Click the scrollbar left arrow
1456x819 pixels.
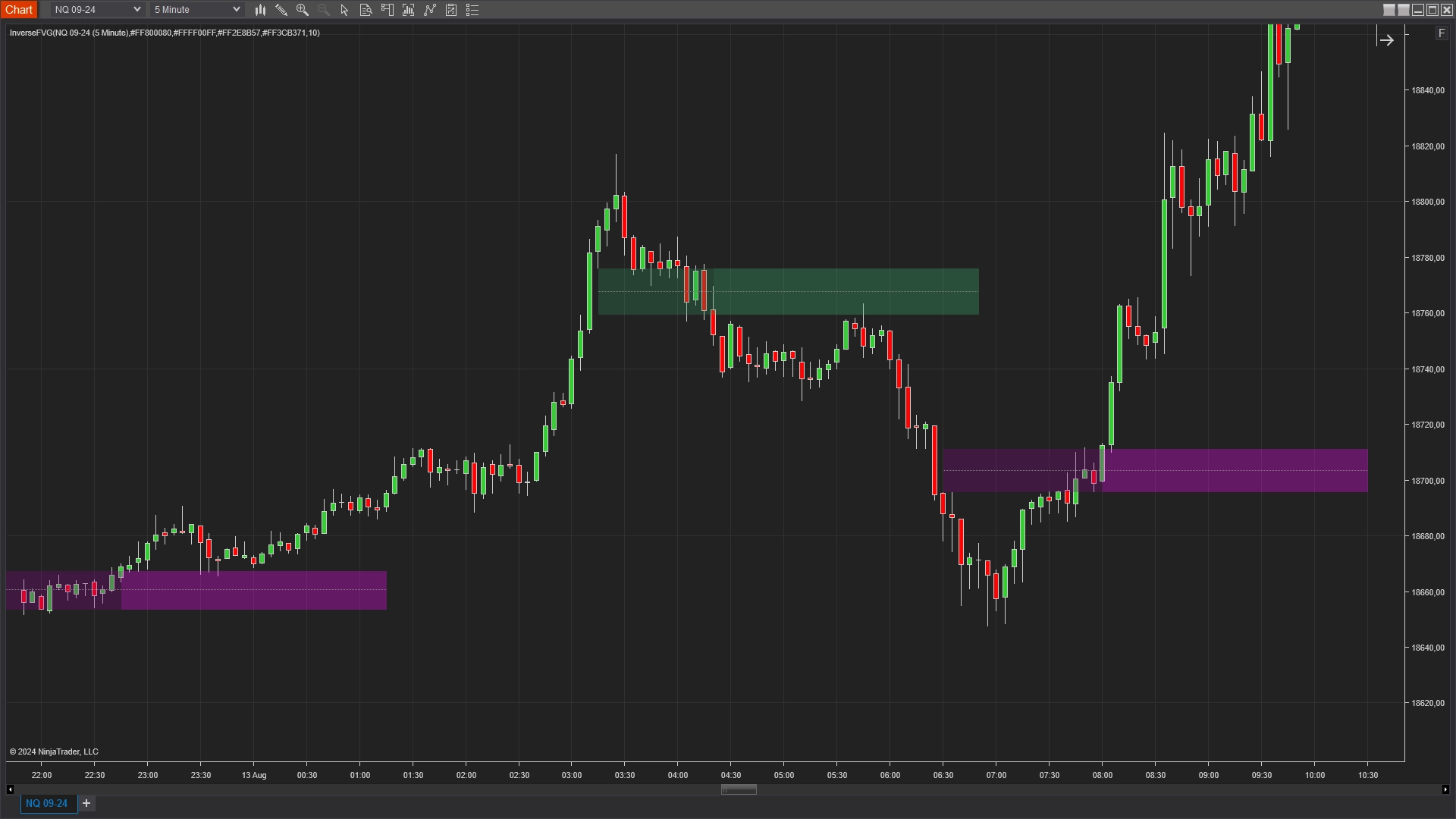pos(10,789)
